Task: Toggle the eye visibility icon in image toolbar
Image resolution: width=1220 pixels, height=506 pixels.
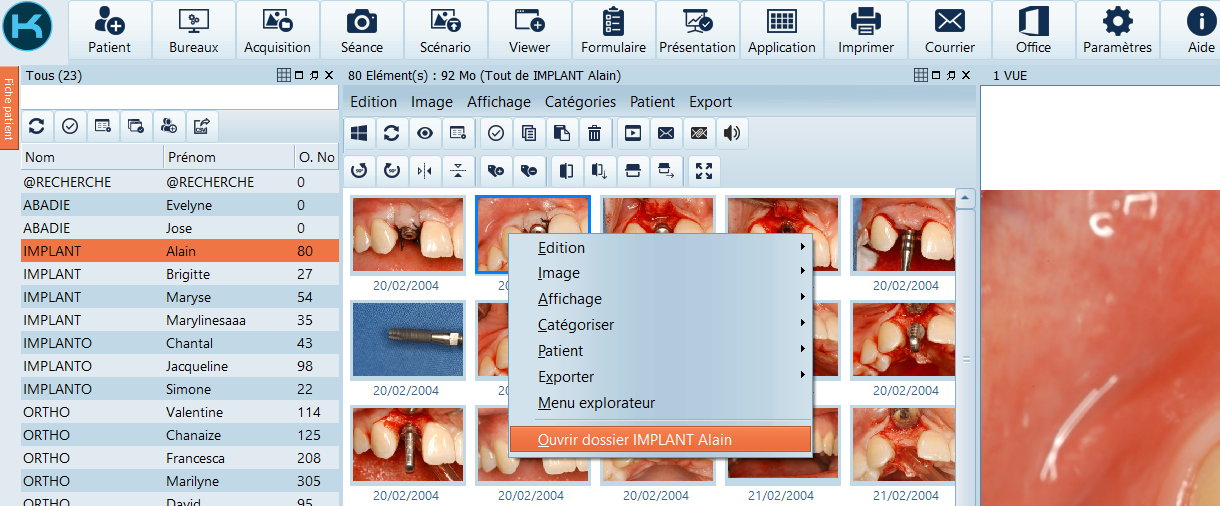Action: 425,133
